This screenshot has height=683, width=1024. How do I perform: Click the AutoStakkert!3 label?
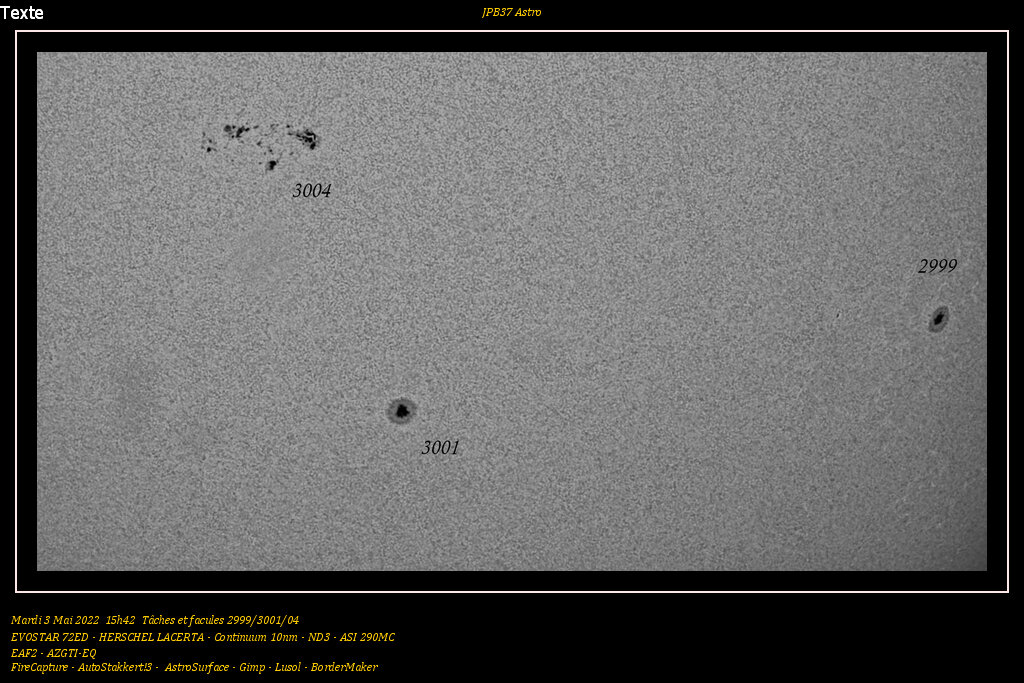pos(112,666)
